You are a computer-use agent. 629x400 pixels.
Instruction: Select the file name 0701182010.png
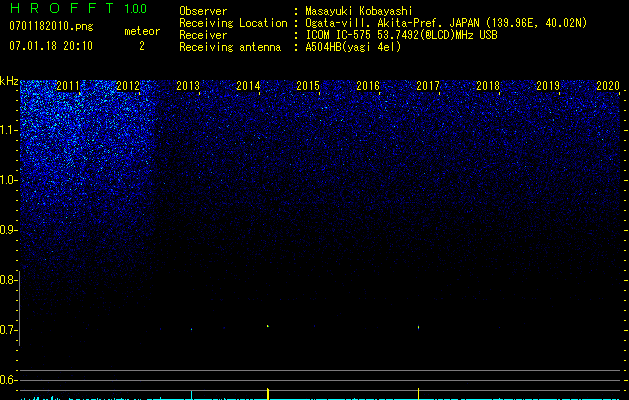point(51,27)
